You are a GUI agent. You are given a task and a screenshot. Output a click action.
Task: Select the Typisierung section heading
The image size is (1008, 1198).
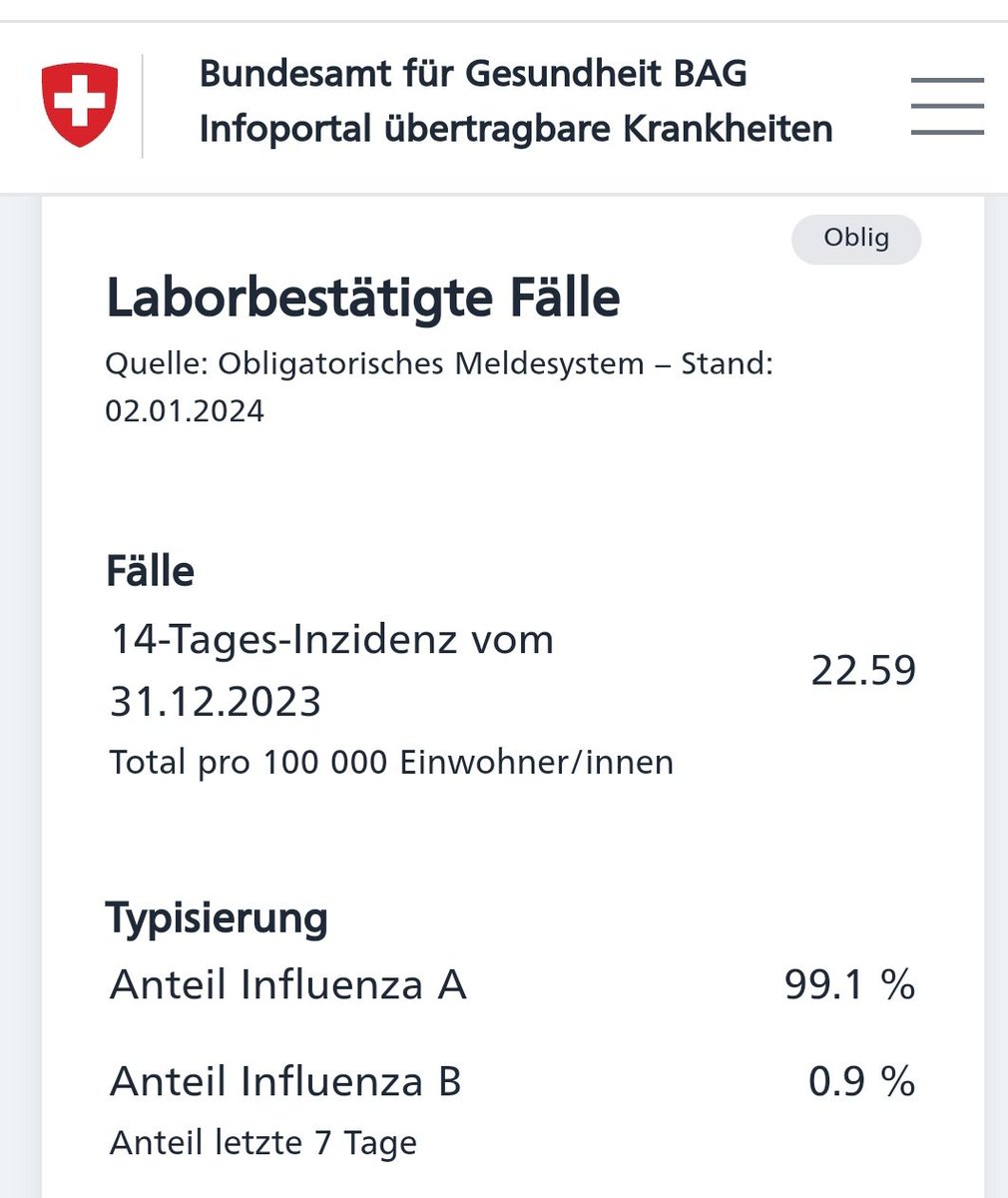tap(217, 917)
